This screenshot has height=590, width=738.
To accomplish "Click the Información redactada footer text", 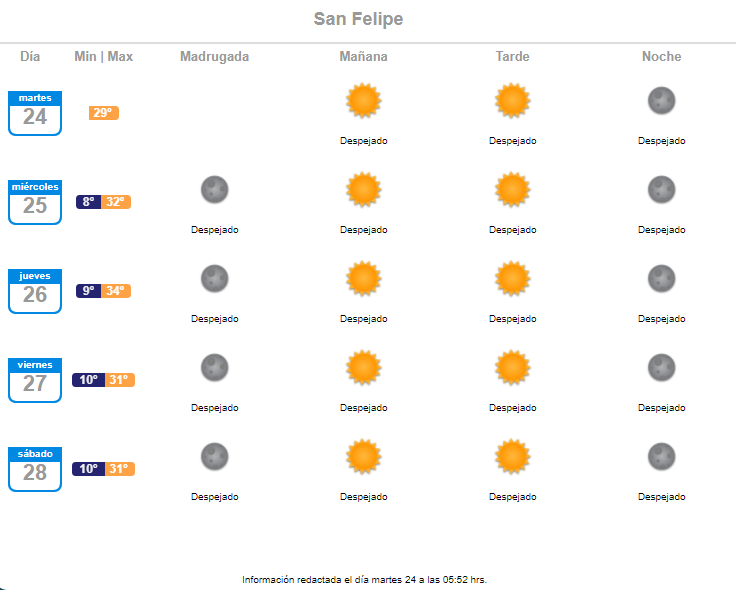I will click(364, 580).
